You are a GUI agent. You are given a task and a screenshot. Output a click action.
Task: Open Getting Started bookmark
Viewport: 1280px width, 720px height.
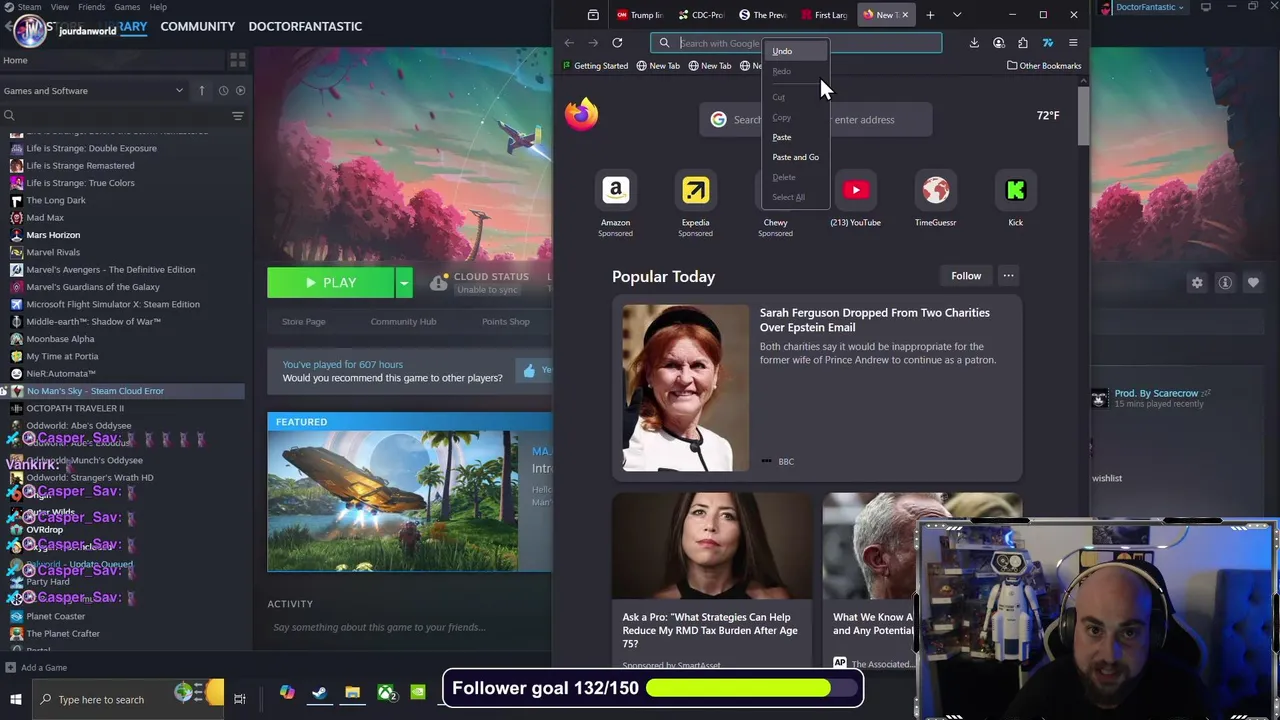(595, 66)
